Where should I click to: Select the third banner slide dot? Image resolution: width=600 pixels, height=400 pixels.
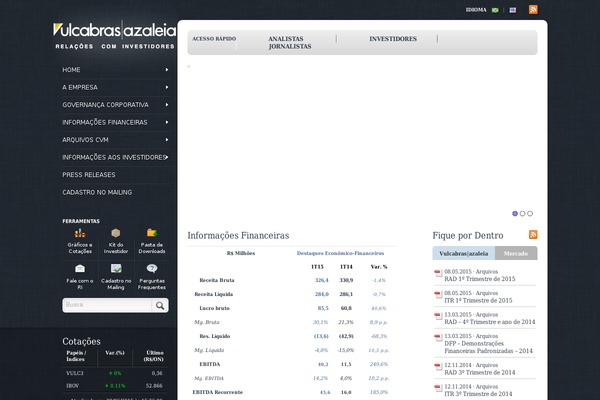tap(530, 214)
